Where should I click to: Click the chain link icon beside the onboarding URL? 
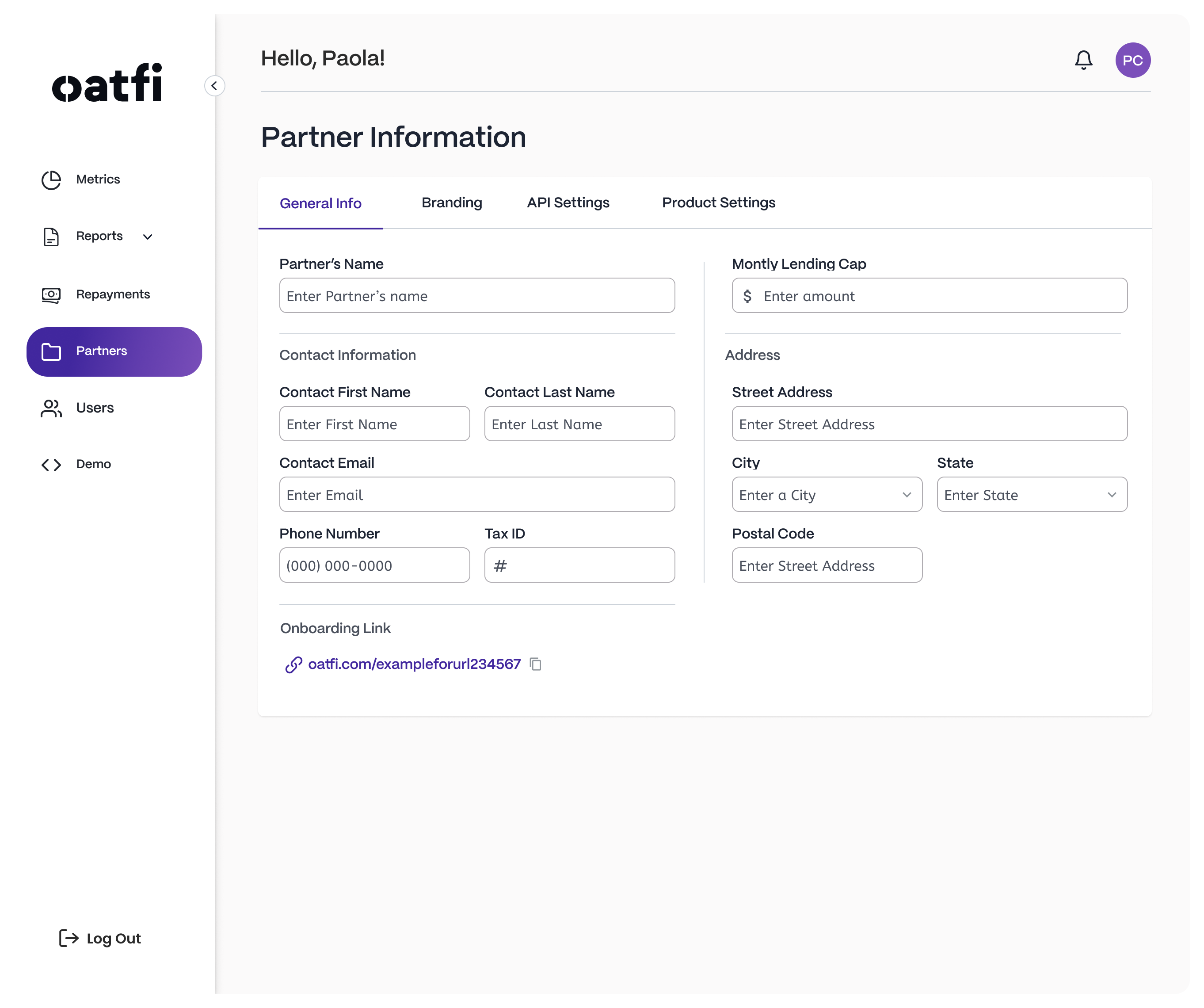point(293,664)
